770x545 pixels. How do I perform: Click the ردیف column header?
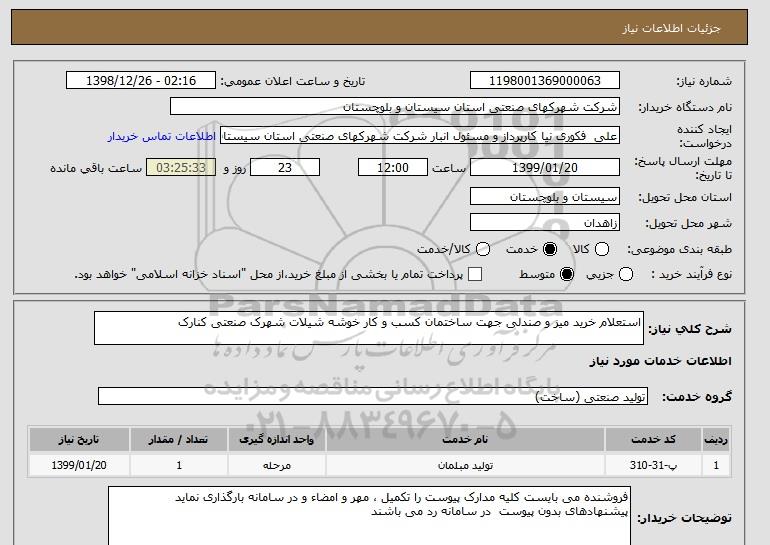point(715,439)
